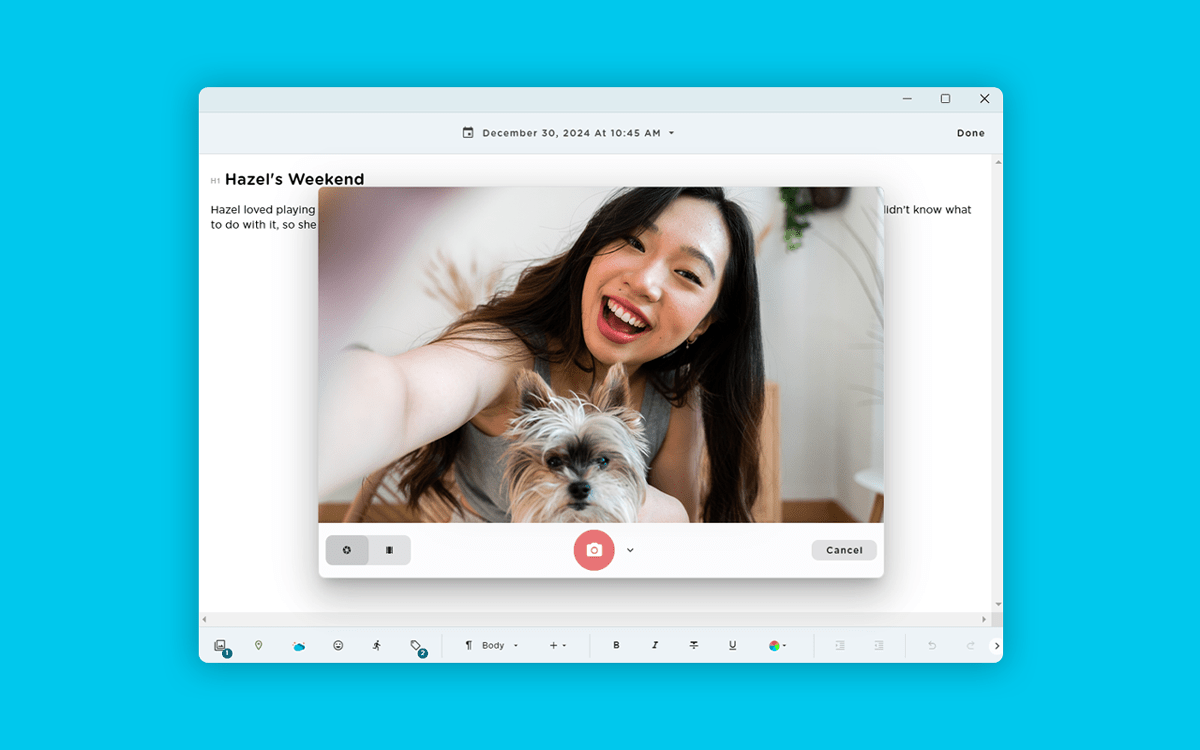This screenshot has width=1200, height=750.
Task: Toggle bold formatting on the text
Action: tap(617, 645)
